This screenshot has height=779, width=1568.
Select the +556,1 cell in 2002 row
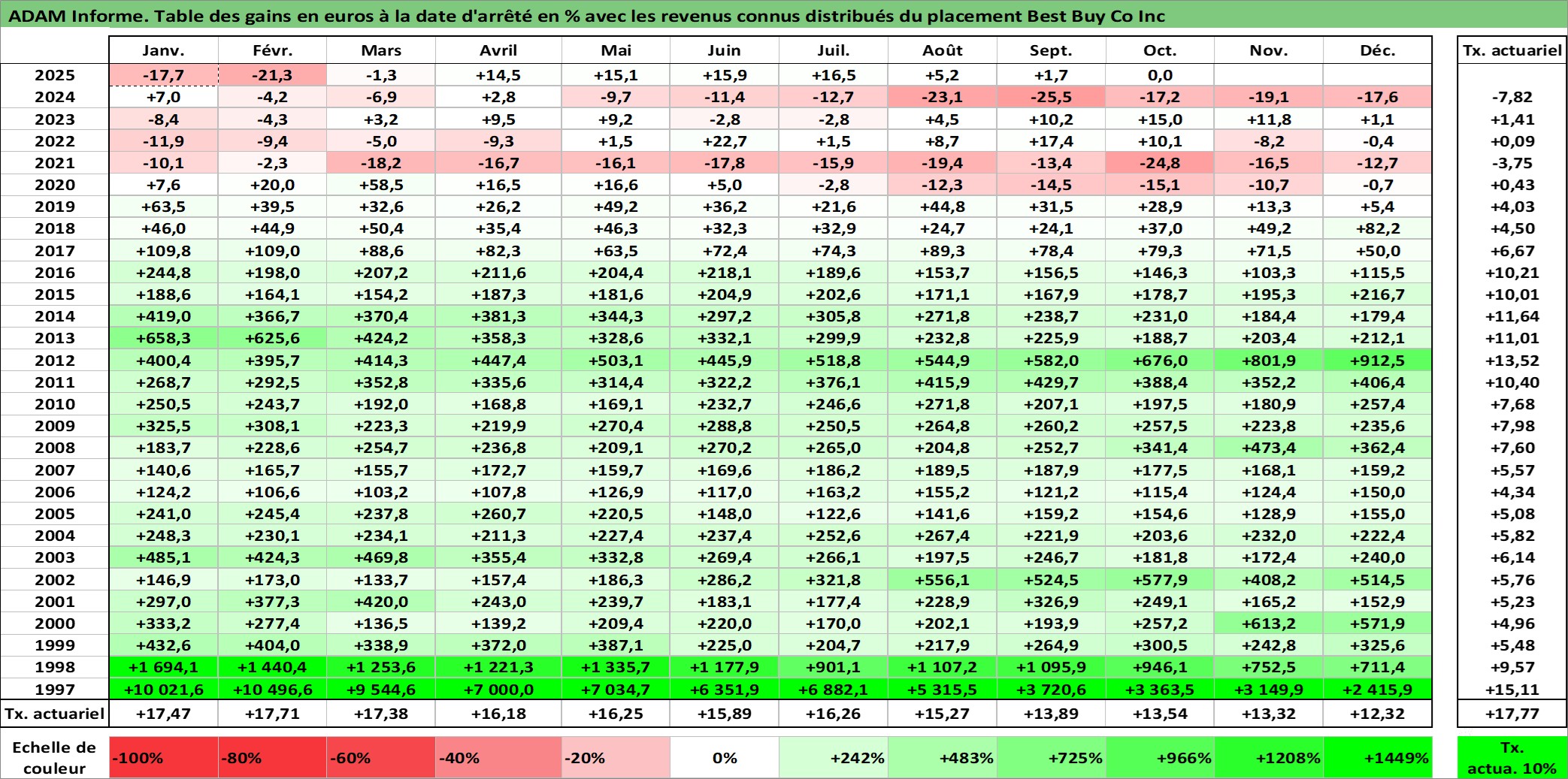(943, 580)
